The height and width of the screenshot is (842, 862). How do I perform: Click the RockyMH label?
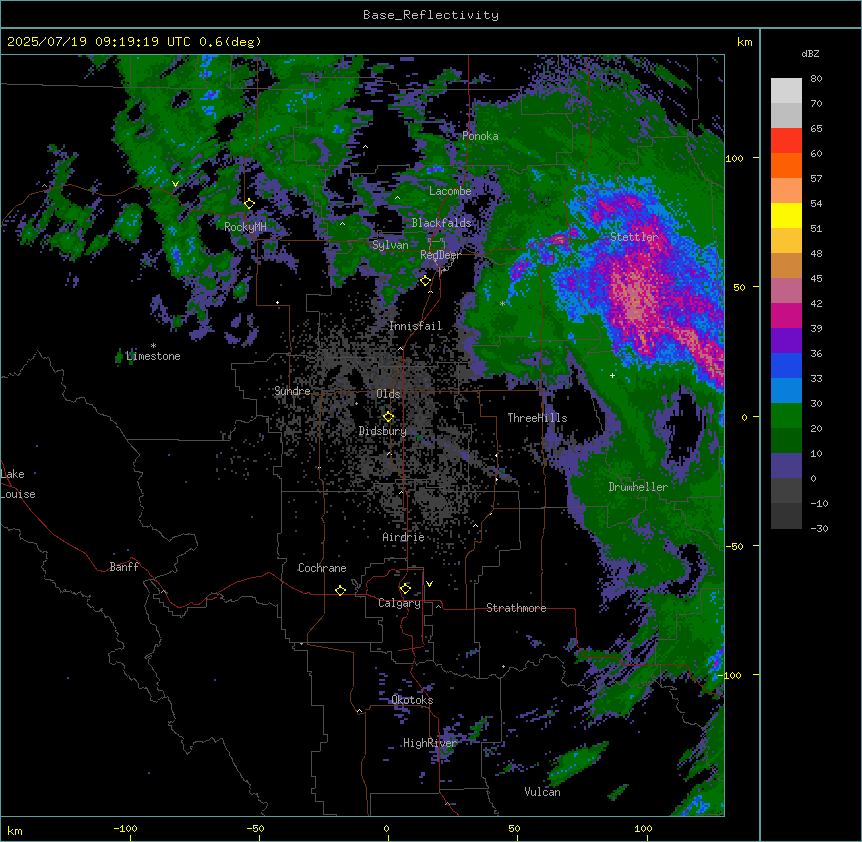(245, 226)
